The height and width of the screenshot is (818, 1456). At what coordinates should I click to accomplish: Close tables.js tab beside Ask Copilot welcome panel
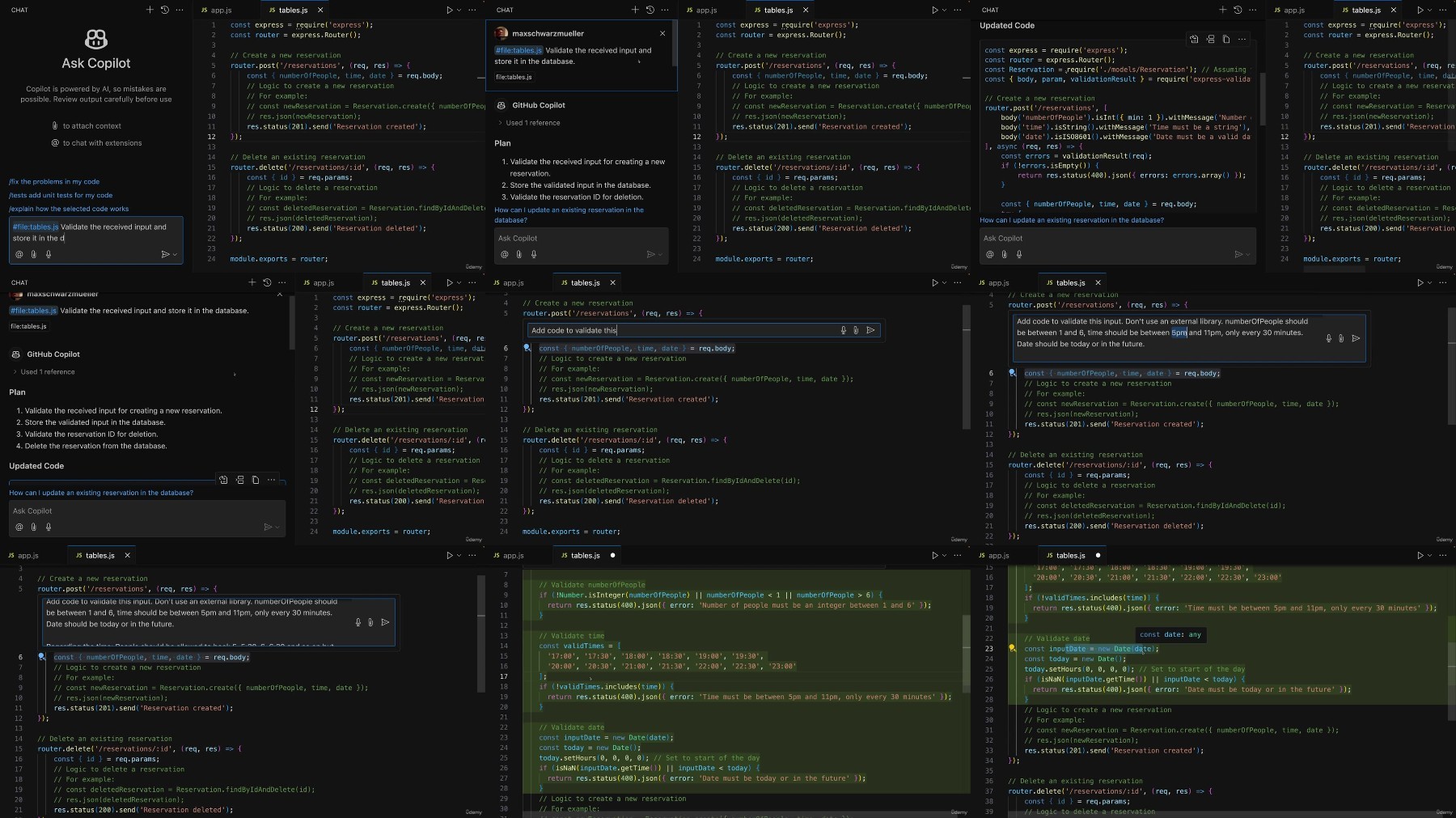[320, 10]
